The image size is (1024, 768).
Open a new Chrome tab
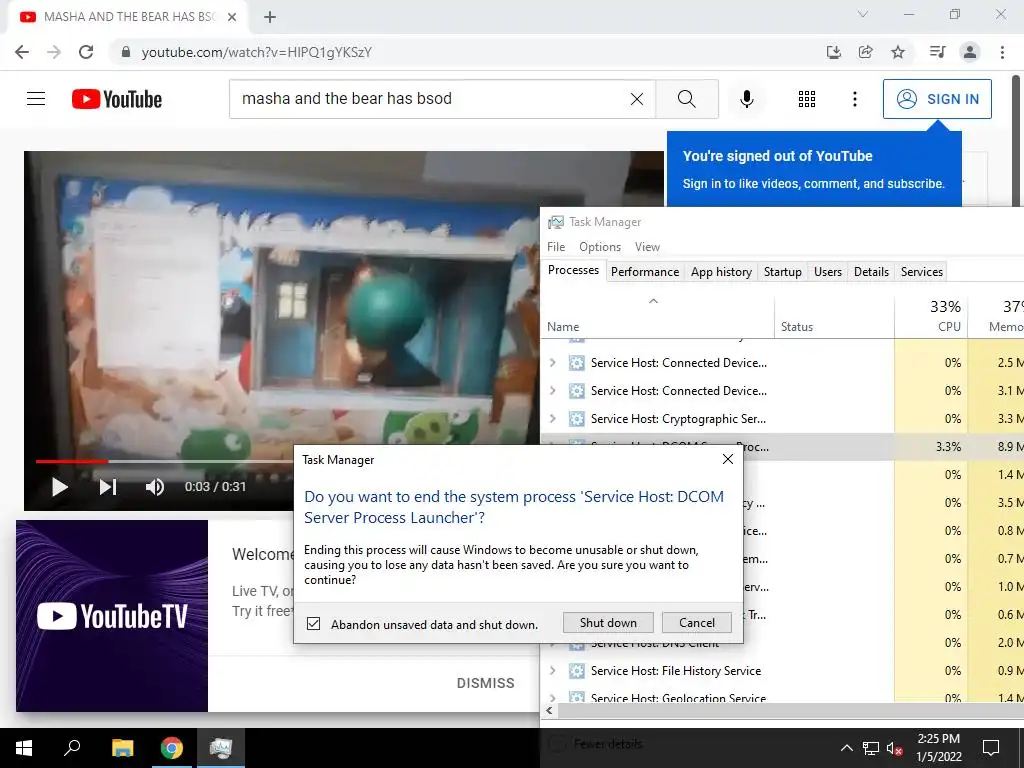pos(270,17)
